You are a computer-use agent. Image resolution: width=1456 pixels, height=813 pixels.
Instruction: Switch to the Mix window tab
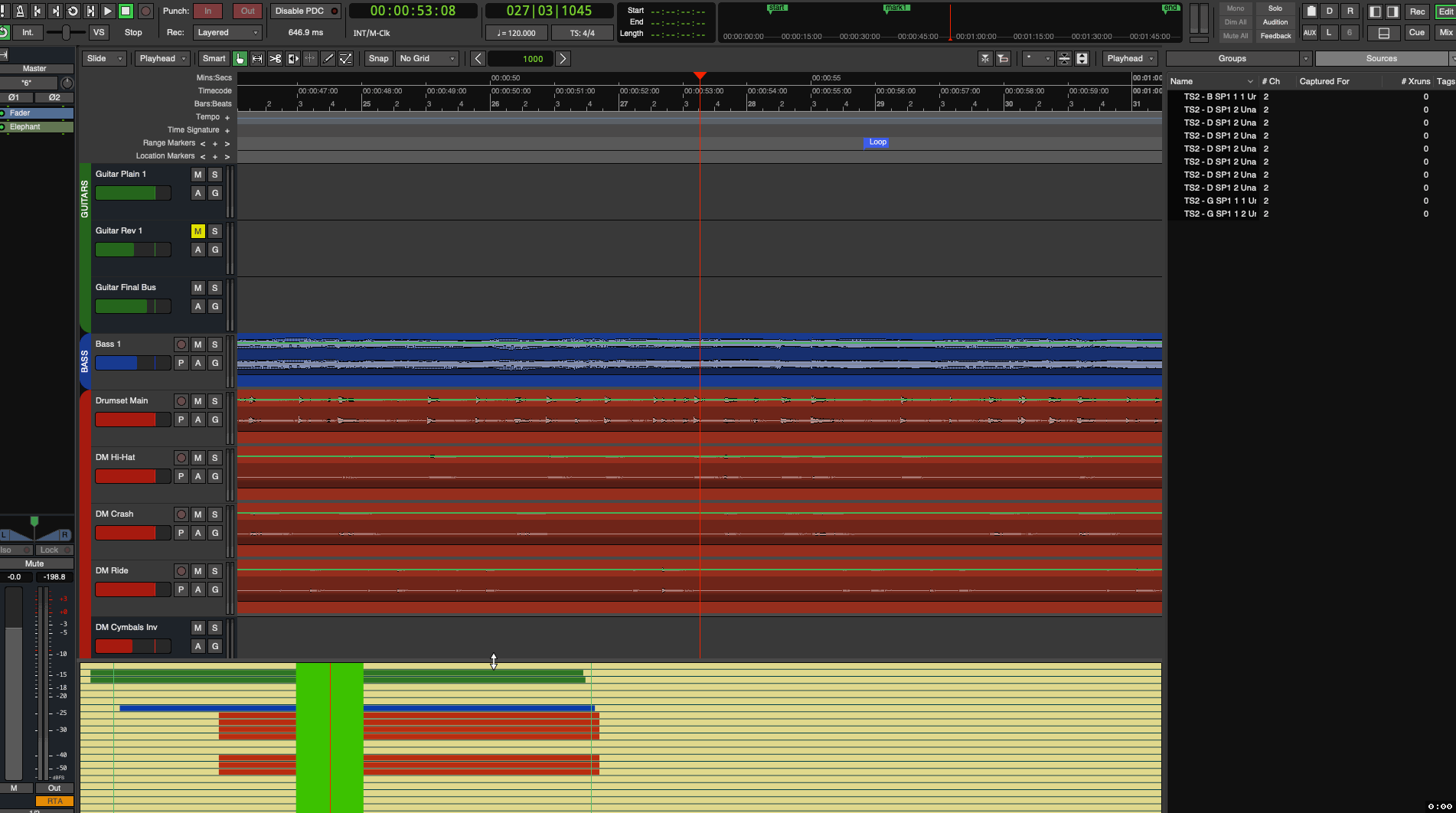click(1445, 32)
